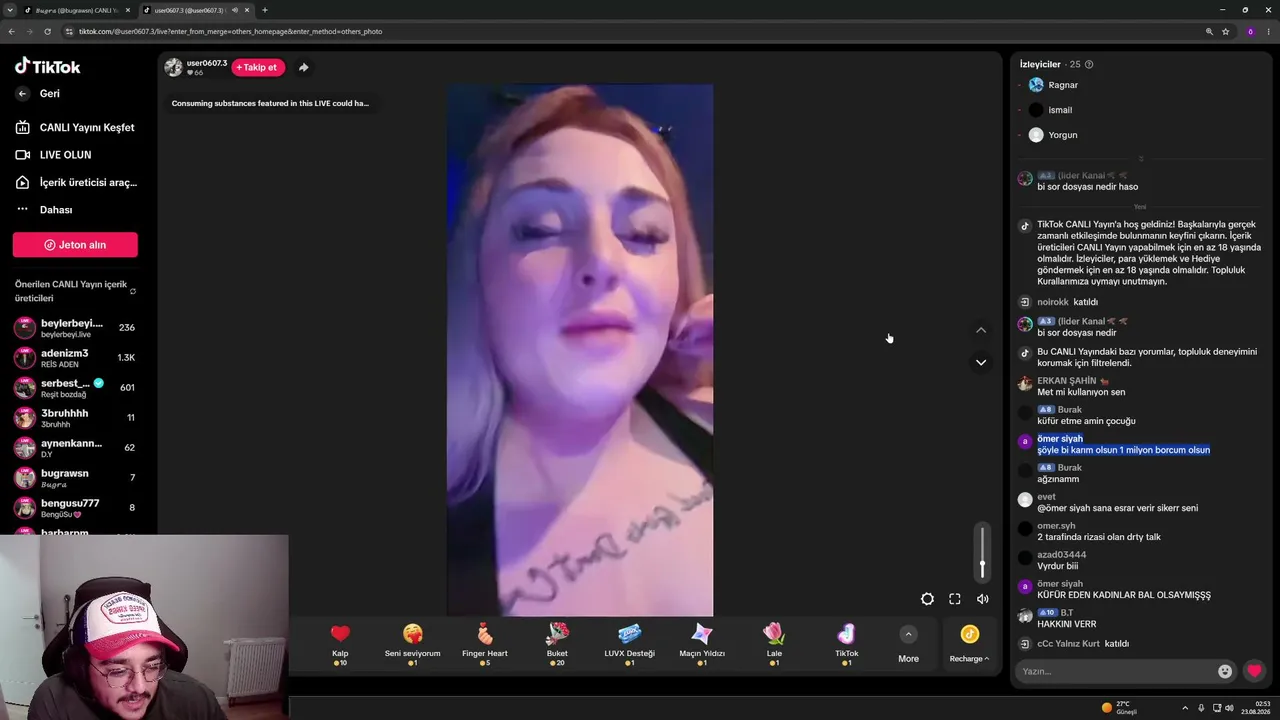
Task: Mute the user0607.3 tab audio
Action: click(x=234, y=10)
